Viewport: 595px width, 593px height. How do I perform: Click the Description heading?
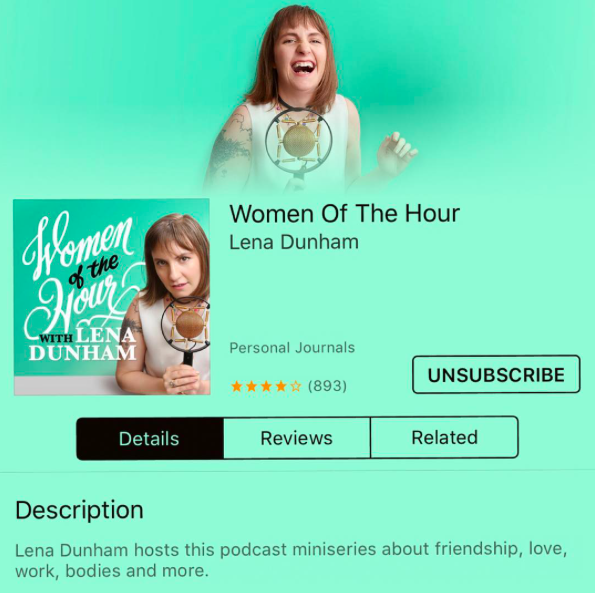tap(79, 510)
